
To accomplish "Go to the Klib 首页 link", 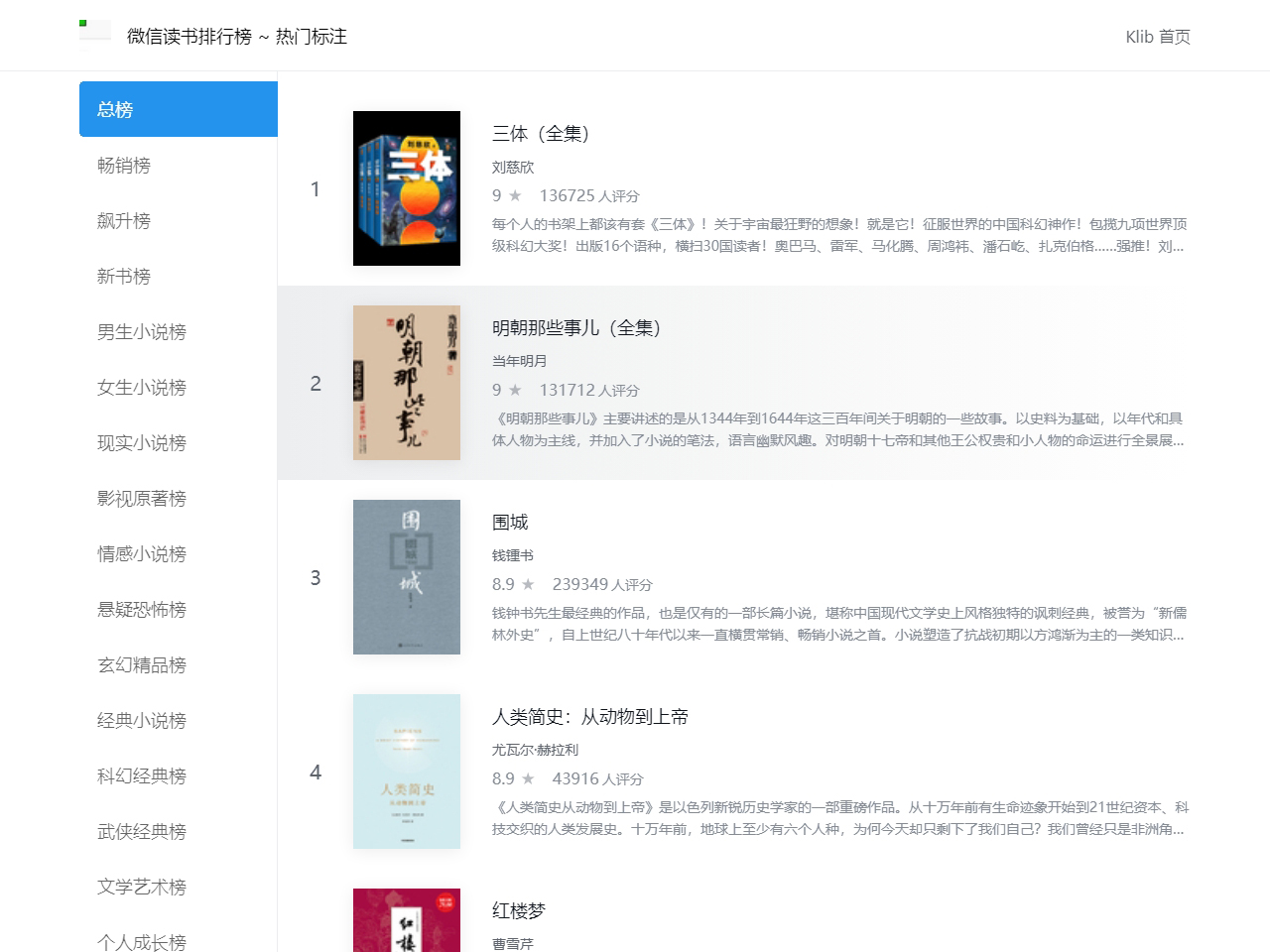I will point(1158,37).
